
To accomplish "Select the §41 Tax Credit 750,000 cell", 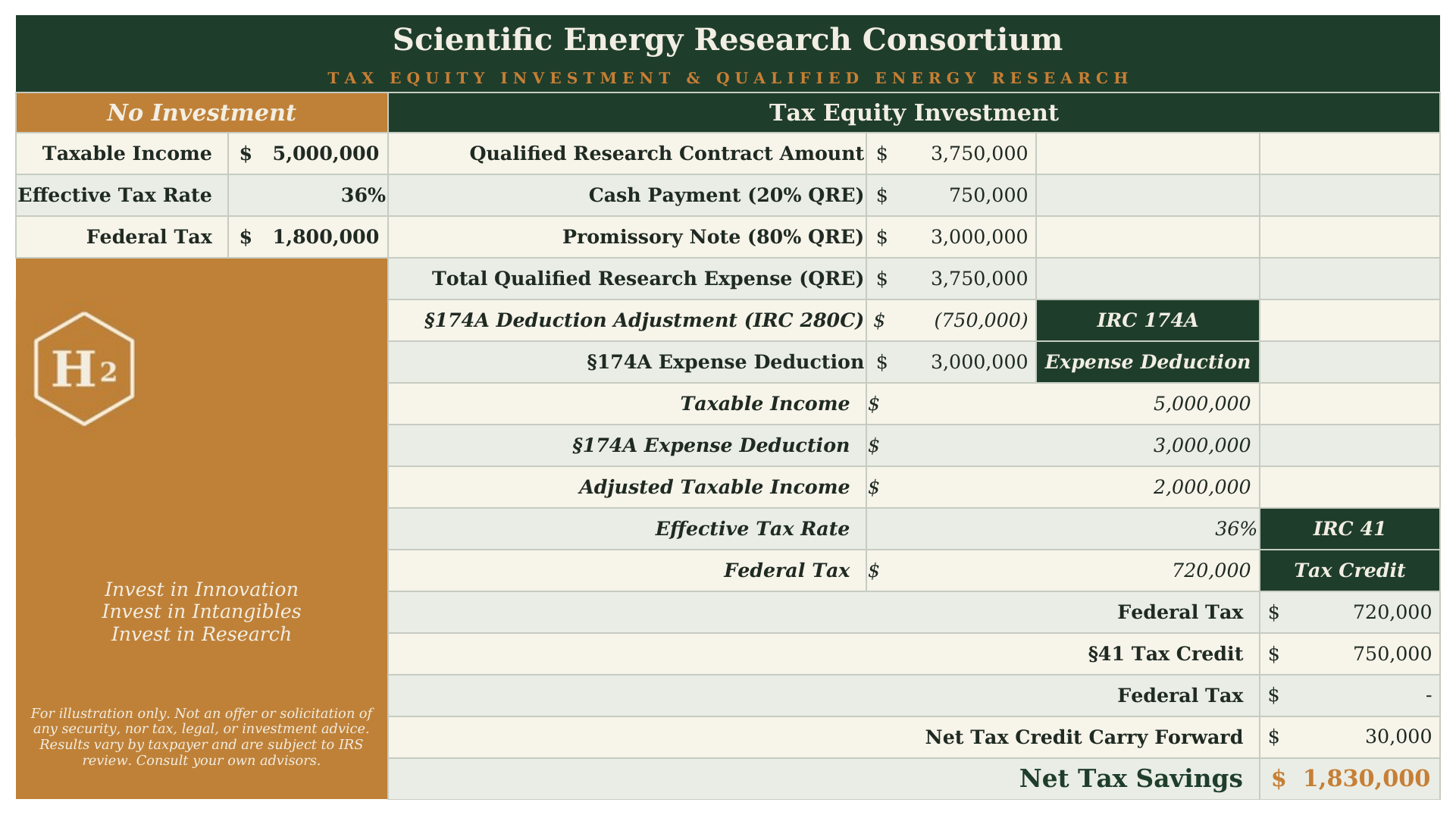I will click(1349, 654).
